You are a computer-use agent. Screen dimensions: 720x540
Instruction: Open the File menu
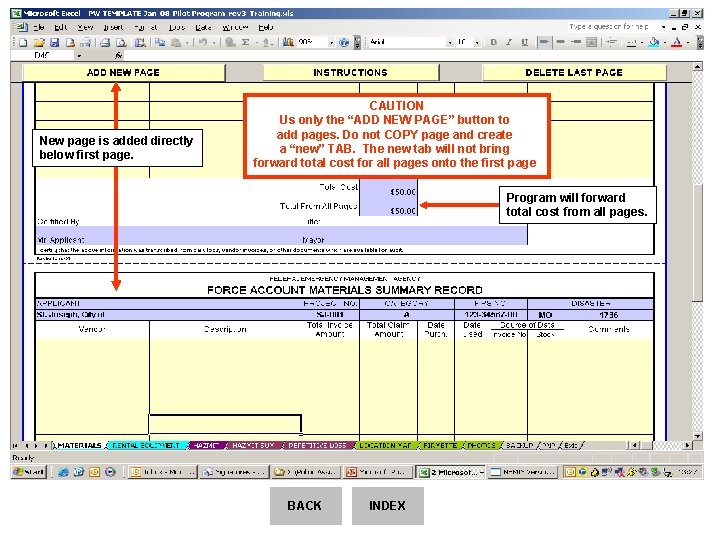[x=39, y=27]
